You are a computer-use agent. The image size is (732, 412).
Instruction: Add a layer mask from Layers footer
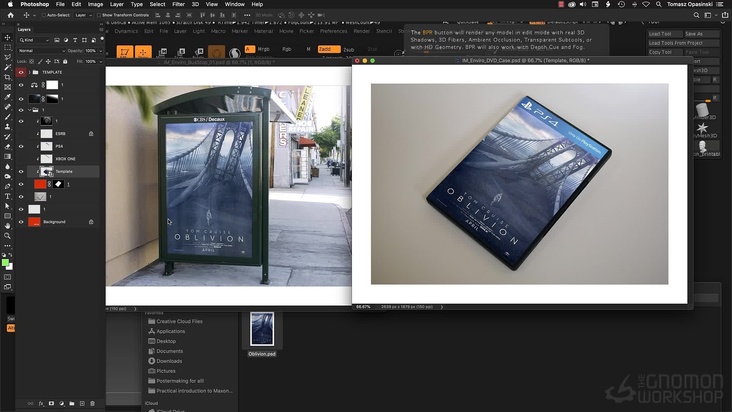coord(51,403)
